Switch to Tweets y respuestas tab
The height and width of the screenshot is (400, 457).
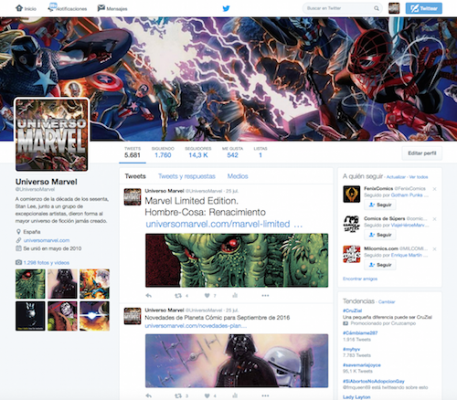point(187,176)
